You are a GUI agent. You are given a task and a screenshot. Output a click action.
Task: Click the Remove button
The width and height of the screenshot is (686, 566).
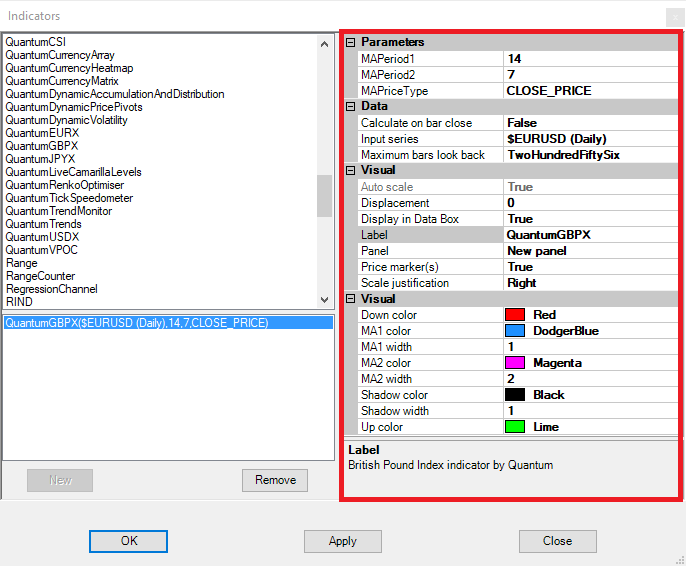[x=275, y=480]
